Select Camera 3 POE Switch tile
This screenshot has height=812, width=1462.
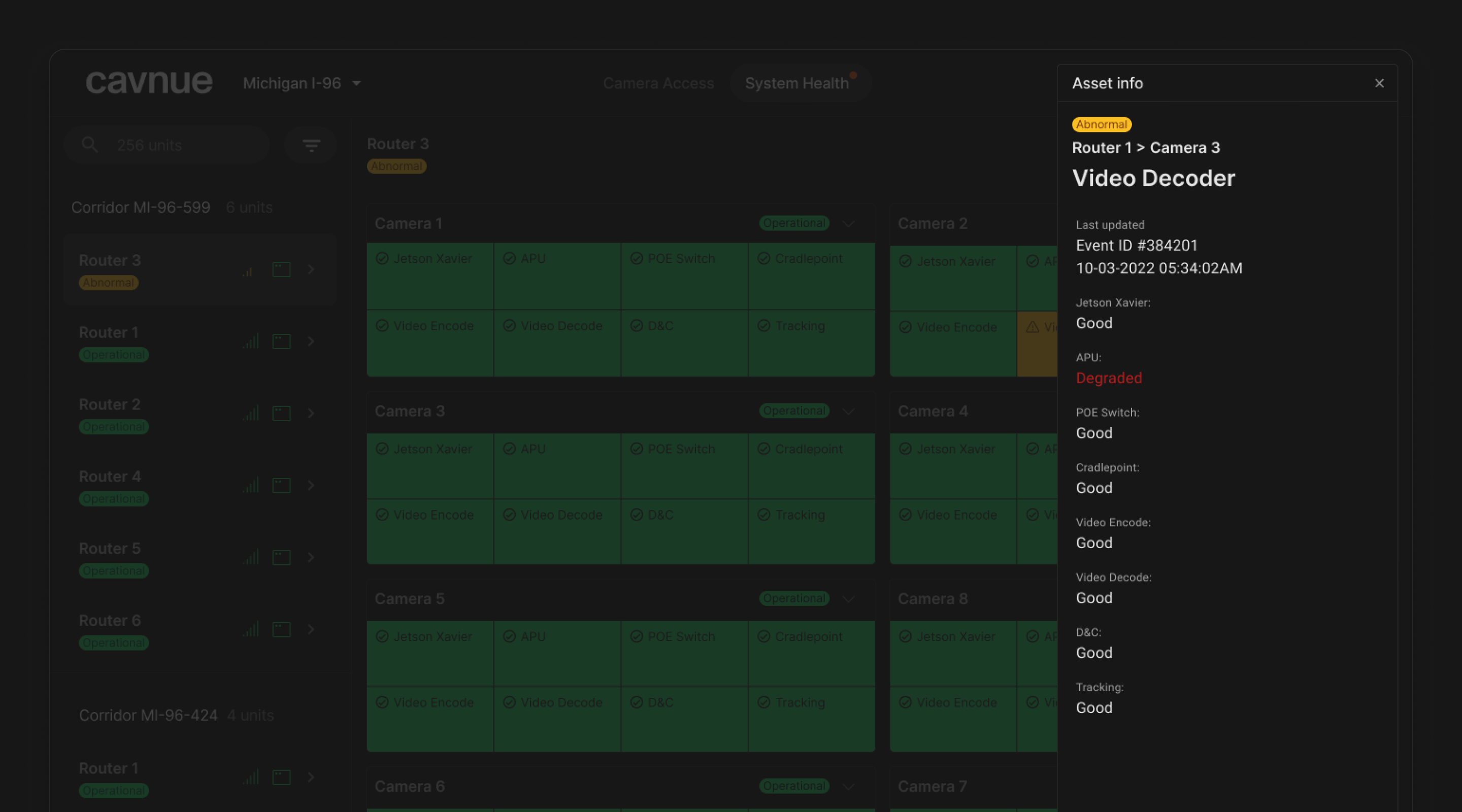click(684, 466)
